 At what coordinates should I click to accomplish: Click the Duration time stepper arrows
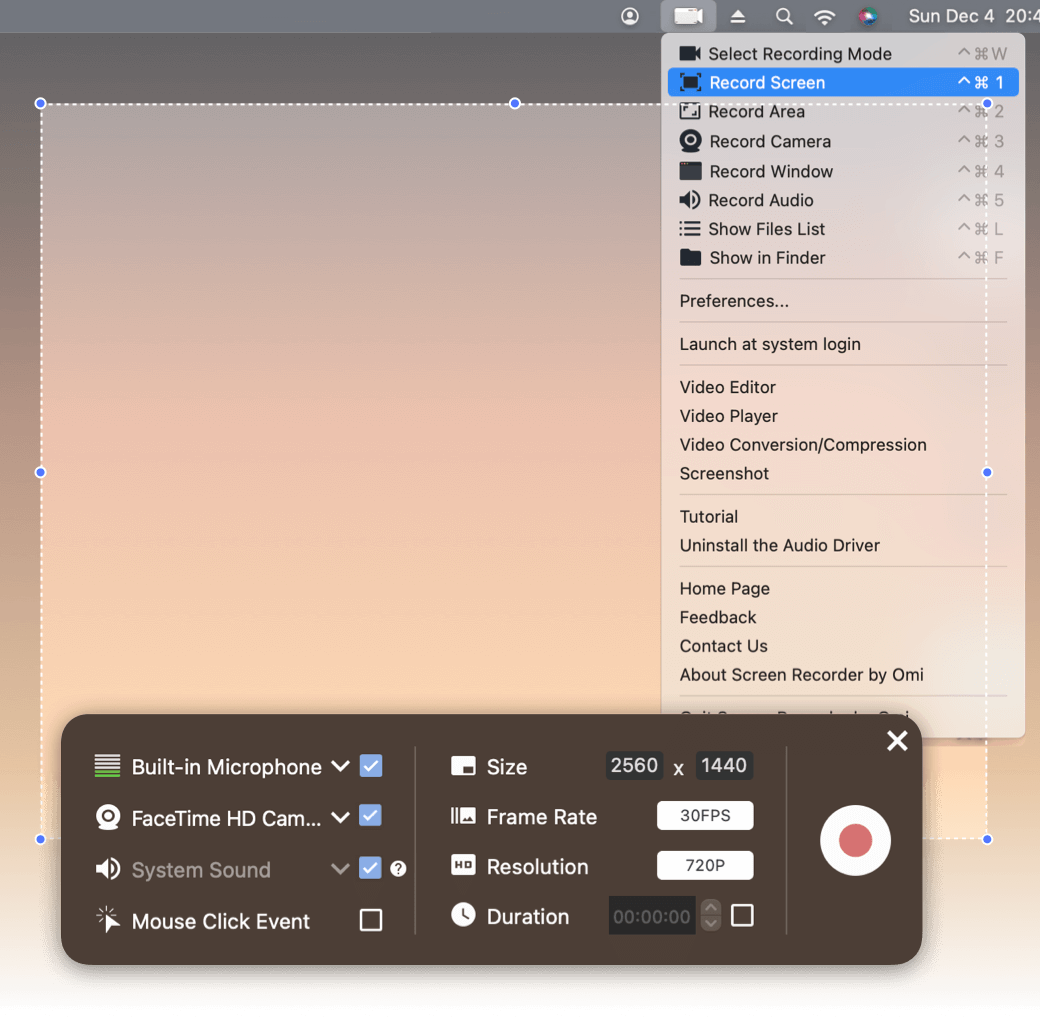(x=710, y=915)
